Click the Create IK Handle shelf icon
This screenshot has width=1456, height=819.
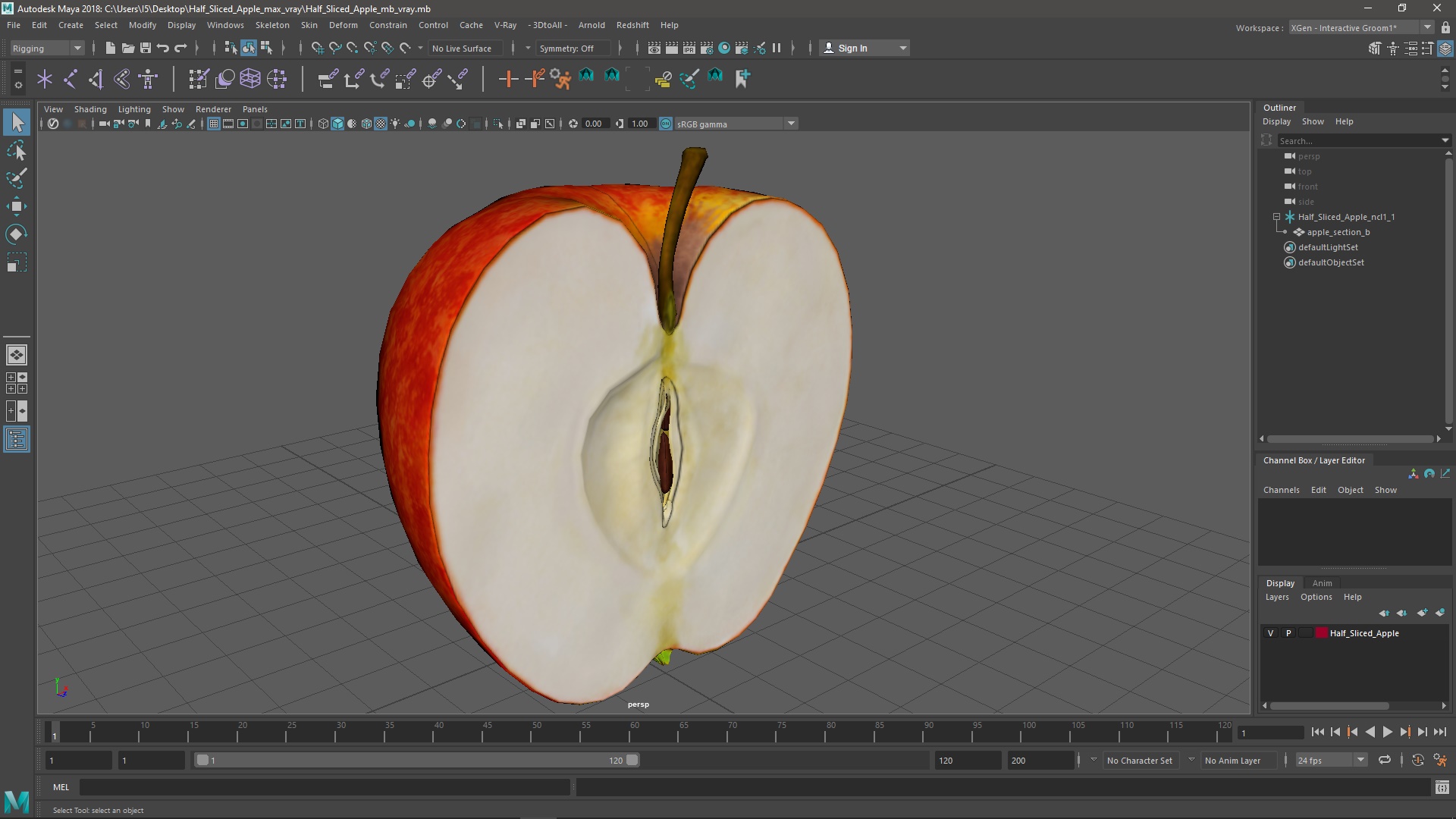(96, 78)
